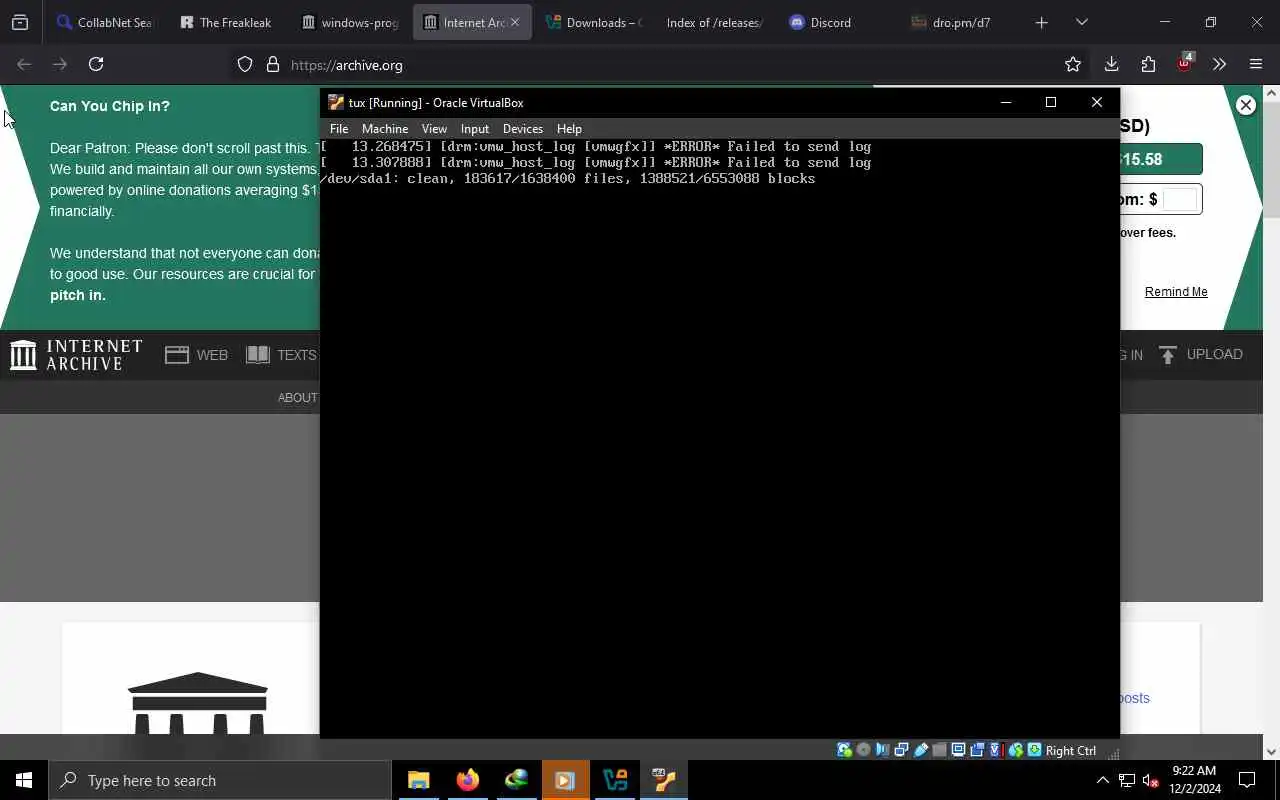The image size is (1280, 800).
Task: Click the uBlock Origin extension icon
Action: (x=1184, y=64)
